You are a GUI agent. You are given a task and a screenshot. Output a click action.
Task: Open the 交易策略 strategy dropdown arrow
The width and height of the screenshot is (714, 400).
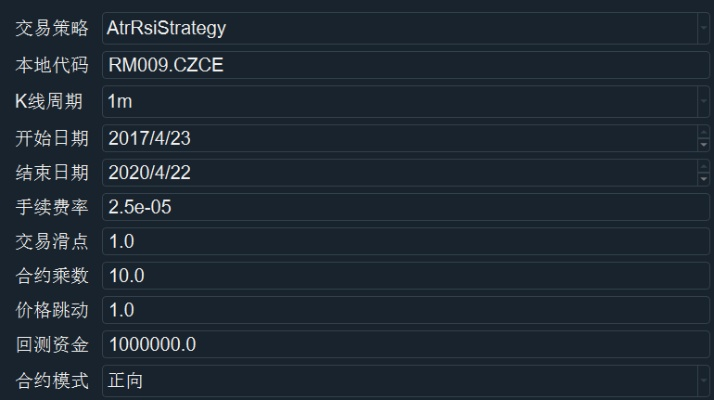coord(703,28)
